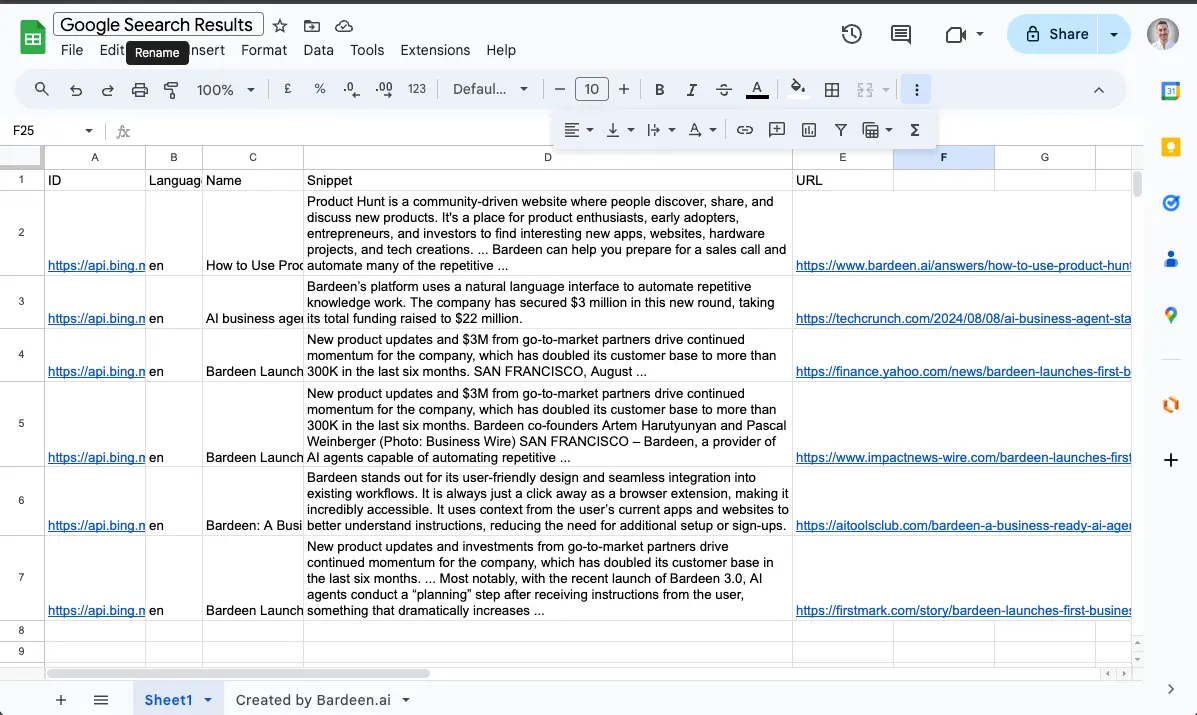Image resolution: width=1197 pixels, height=715 pixels.
Task: Click the insert chart icon
Action: tap(808, 130)
